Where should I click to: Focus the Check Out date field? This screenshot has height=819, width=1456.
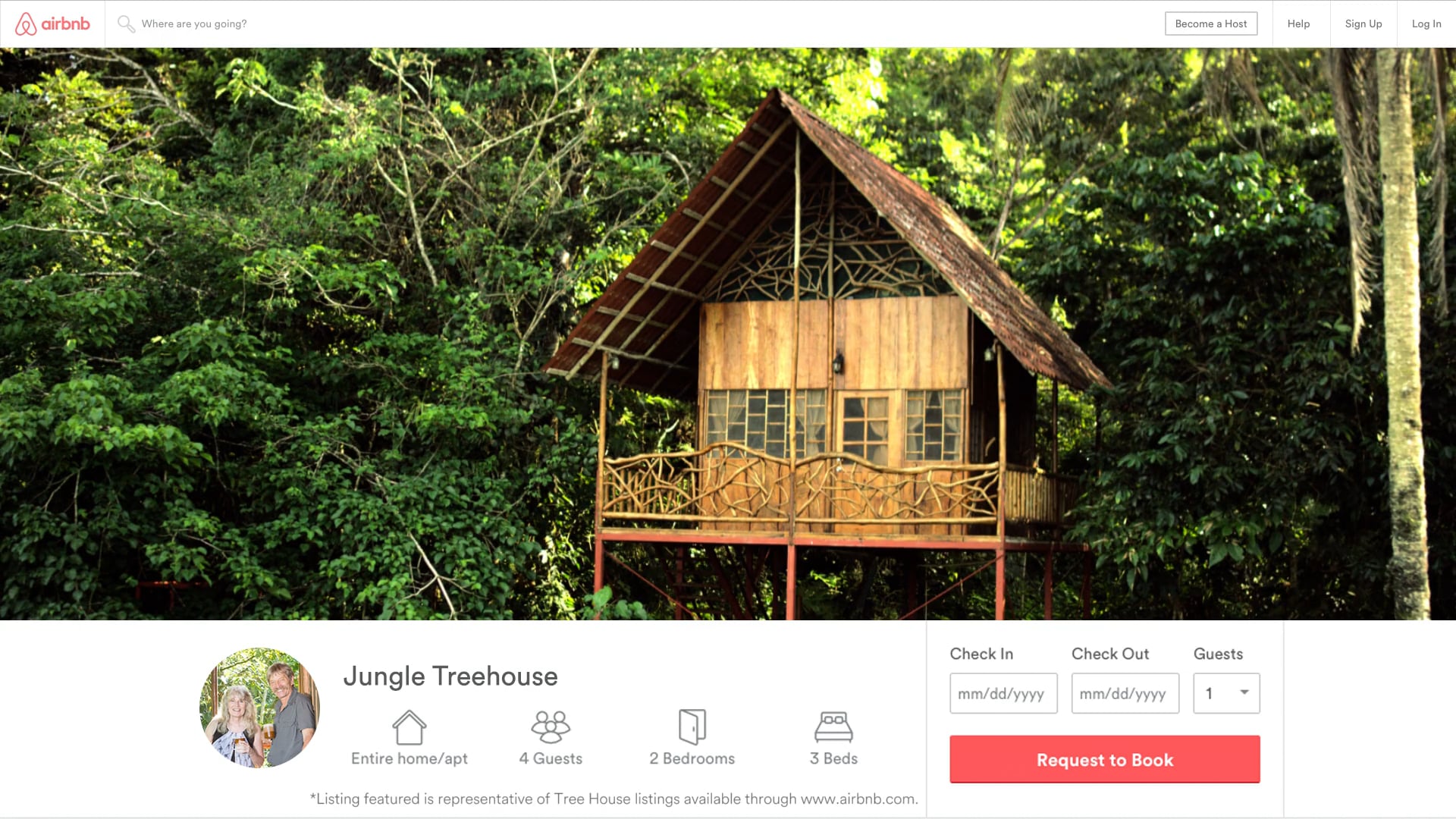[x=1125, y=693]
